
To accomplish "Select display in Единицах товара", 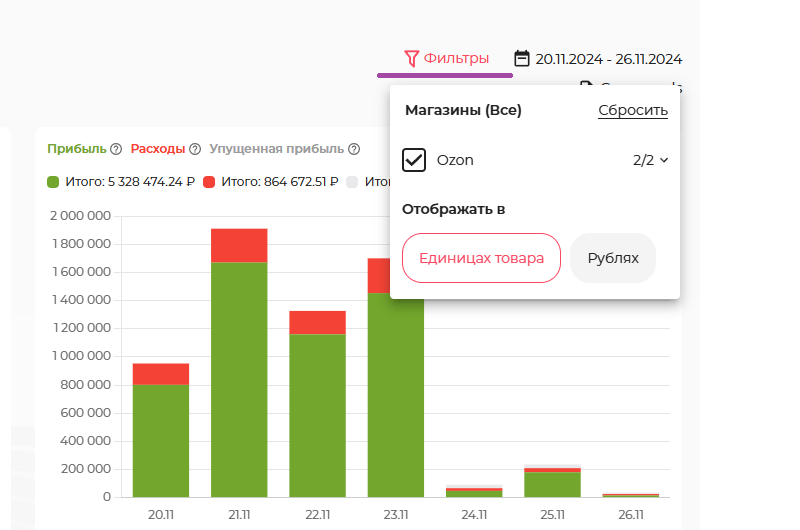I will [x=481, y=258].
